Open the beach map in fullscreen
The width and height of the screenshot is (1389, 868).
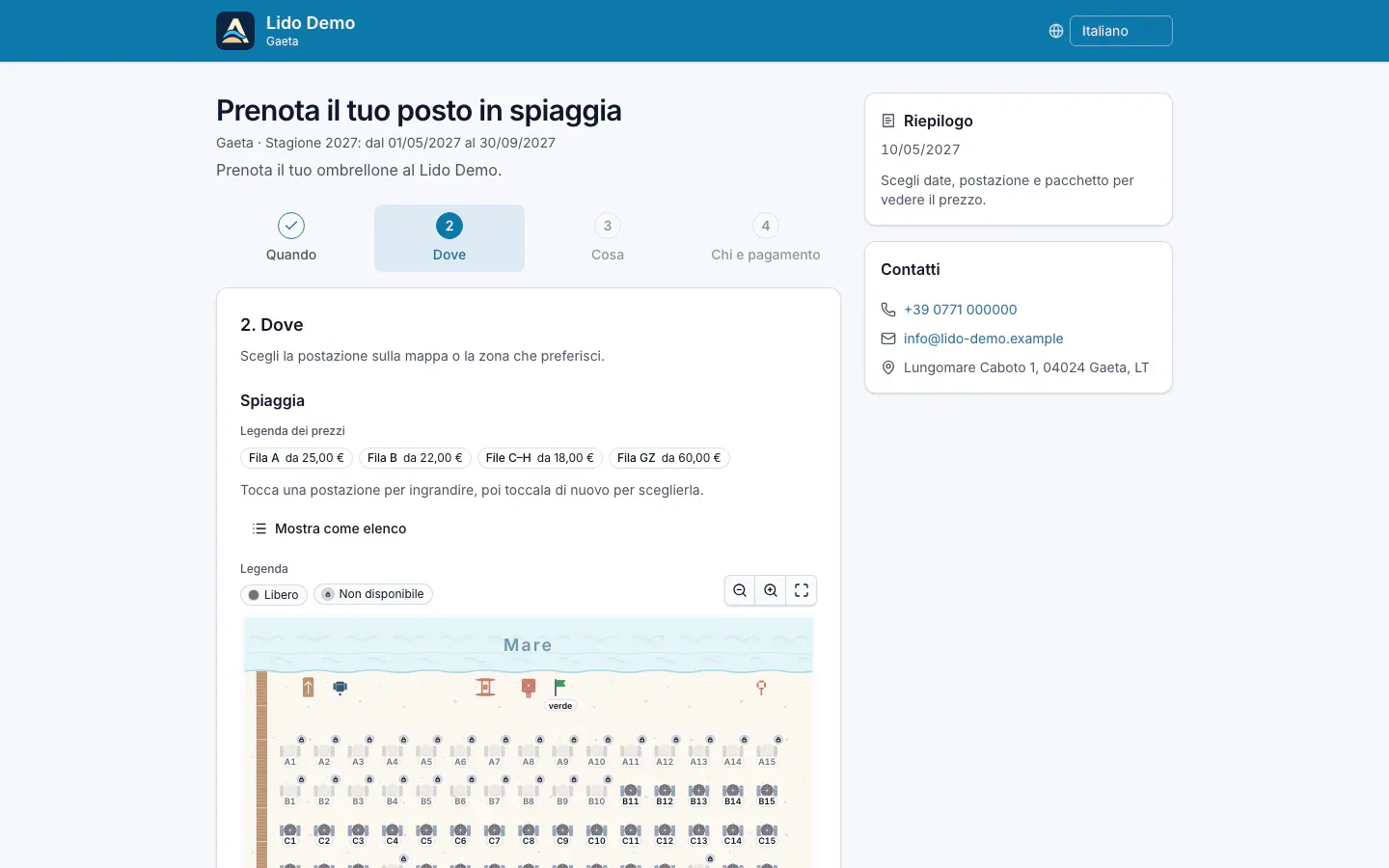point(802,590)
